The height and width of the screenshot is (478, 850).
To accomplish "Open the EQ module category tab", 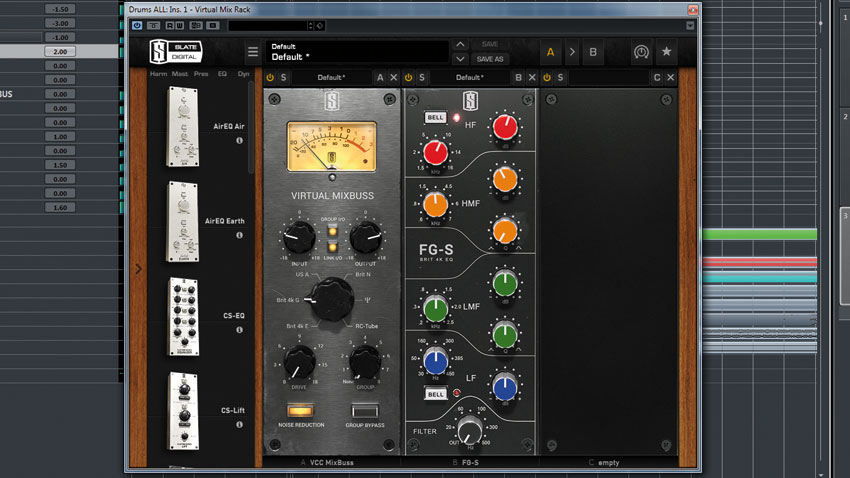I will click(x=222, y=74).
